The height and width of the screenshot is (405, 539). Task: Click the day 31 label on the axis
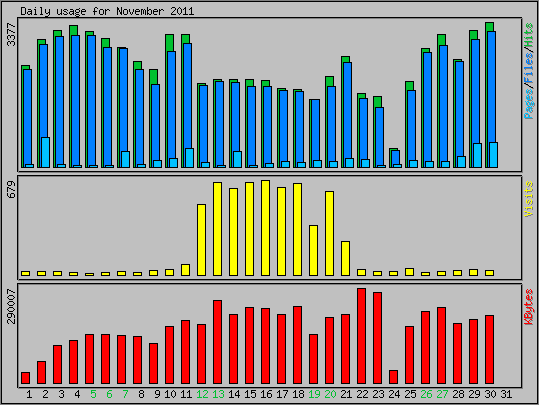[506, 394]
